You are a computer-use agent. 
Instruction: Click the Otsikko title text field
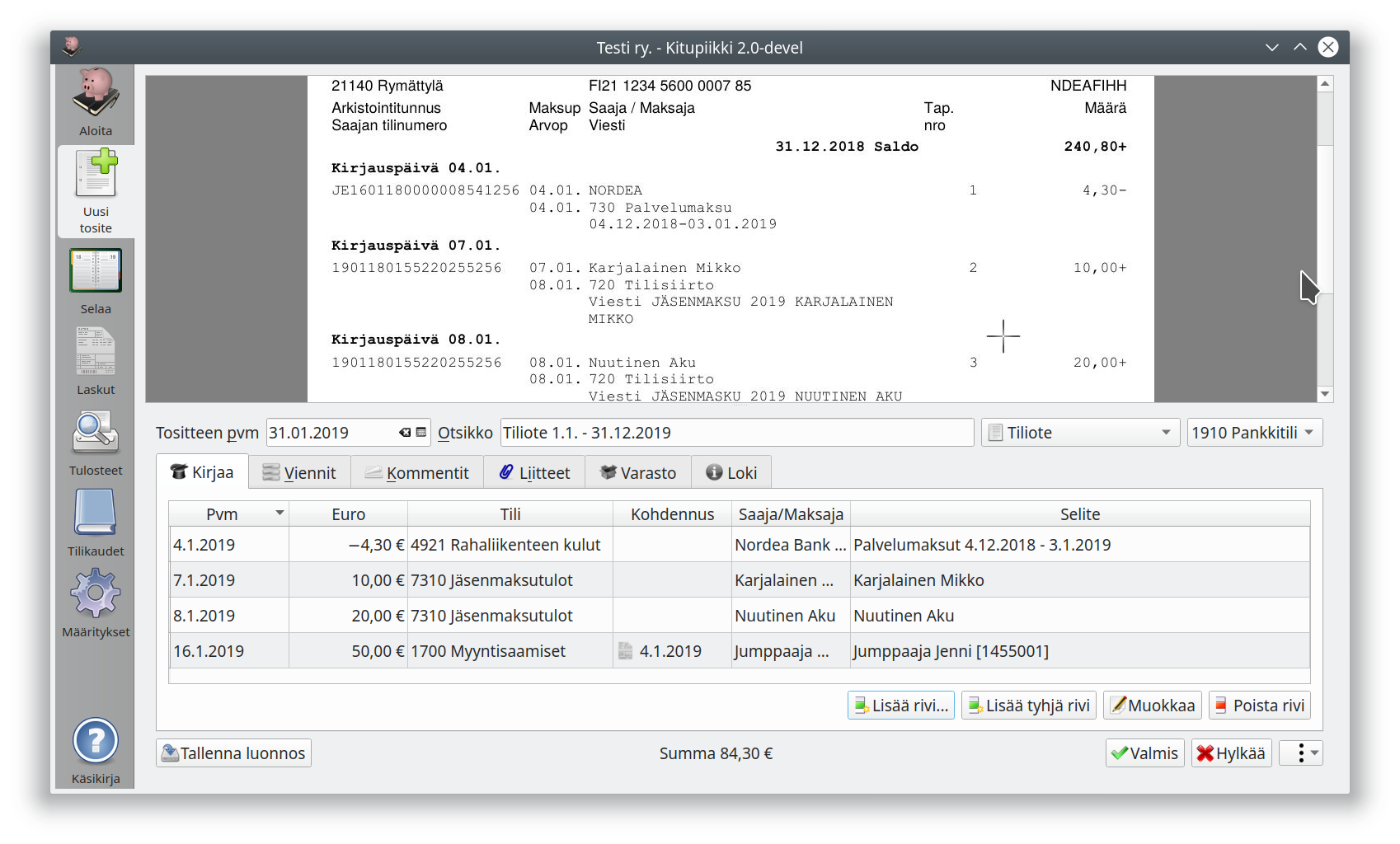(736, 433)
